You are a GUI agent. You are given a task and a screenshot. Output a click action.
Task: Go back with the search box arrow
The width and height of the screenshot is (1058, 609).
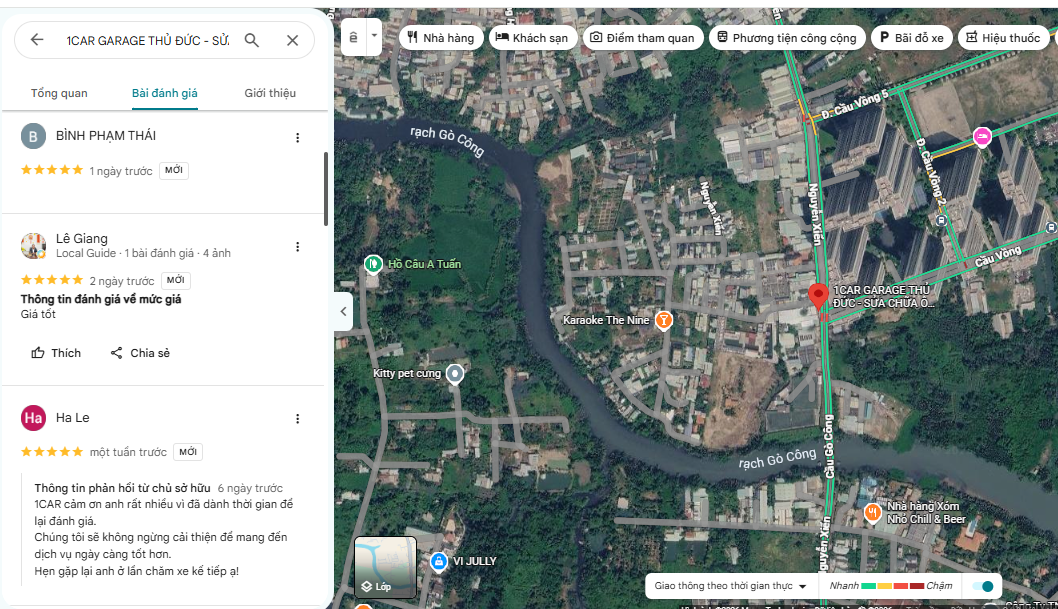click(x=37, y=40)
